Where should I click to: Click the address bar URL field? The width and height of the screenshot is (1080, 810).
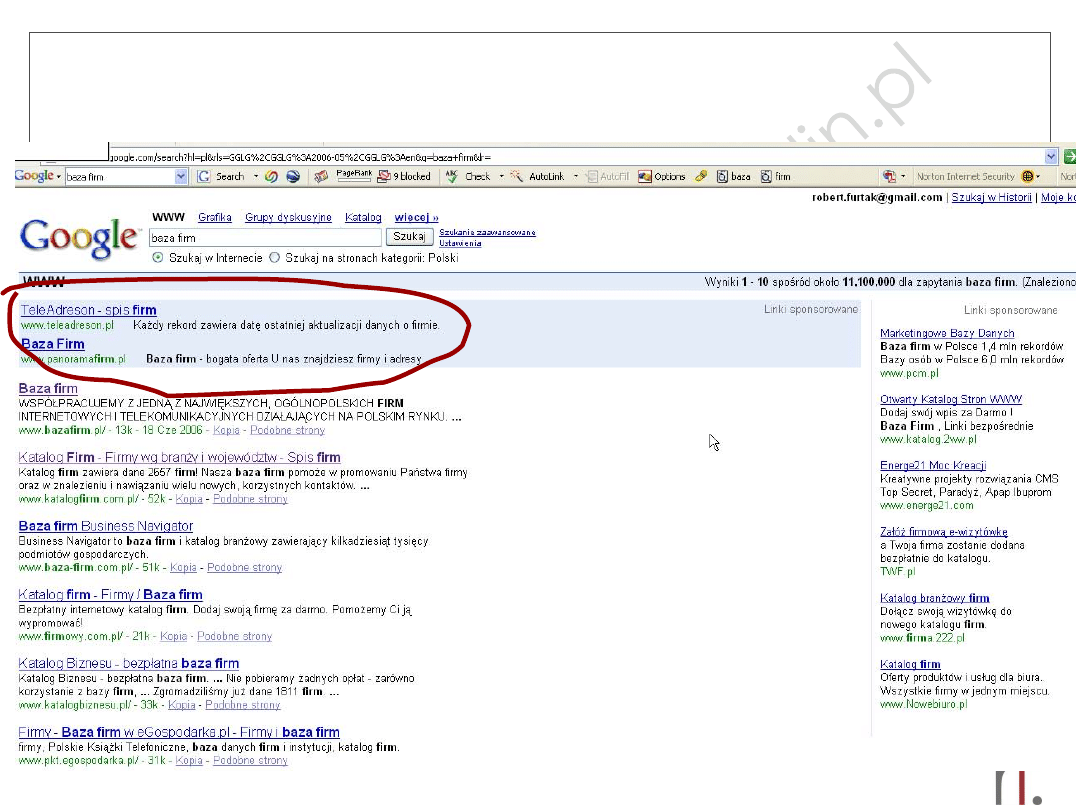pos(576,157)
